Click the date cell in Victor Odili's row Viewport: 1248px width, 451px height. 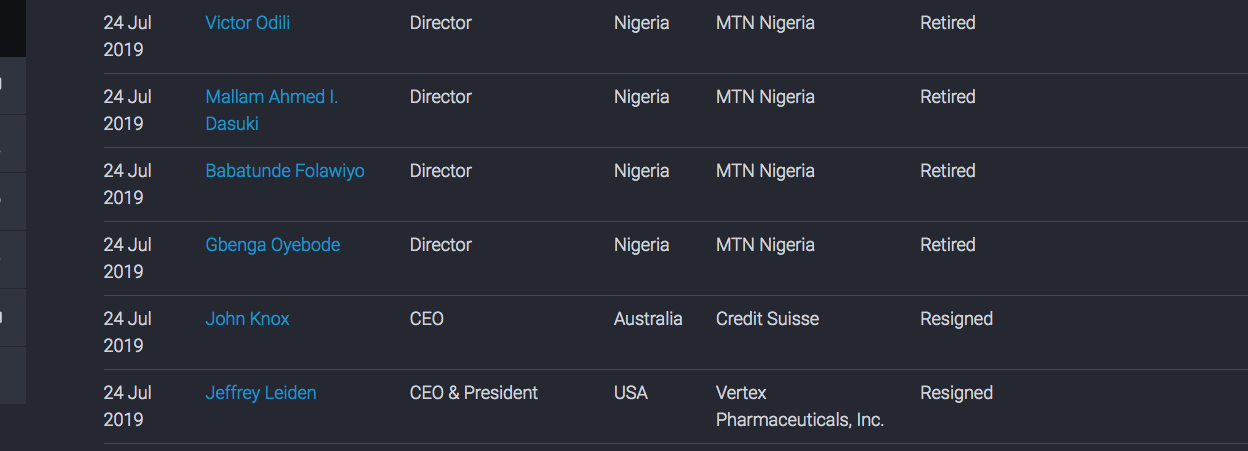click(128, 36)
